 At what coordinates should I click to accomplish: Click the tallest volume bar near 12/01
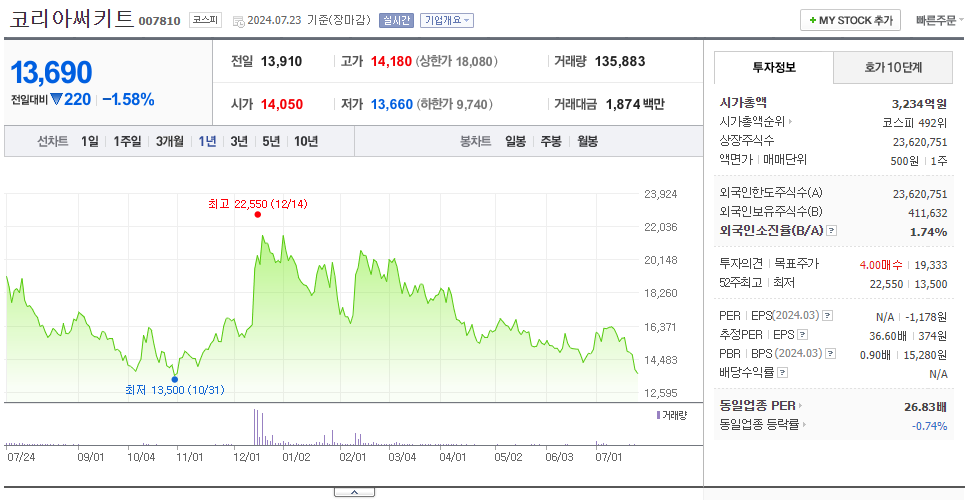[254, 427]
